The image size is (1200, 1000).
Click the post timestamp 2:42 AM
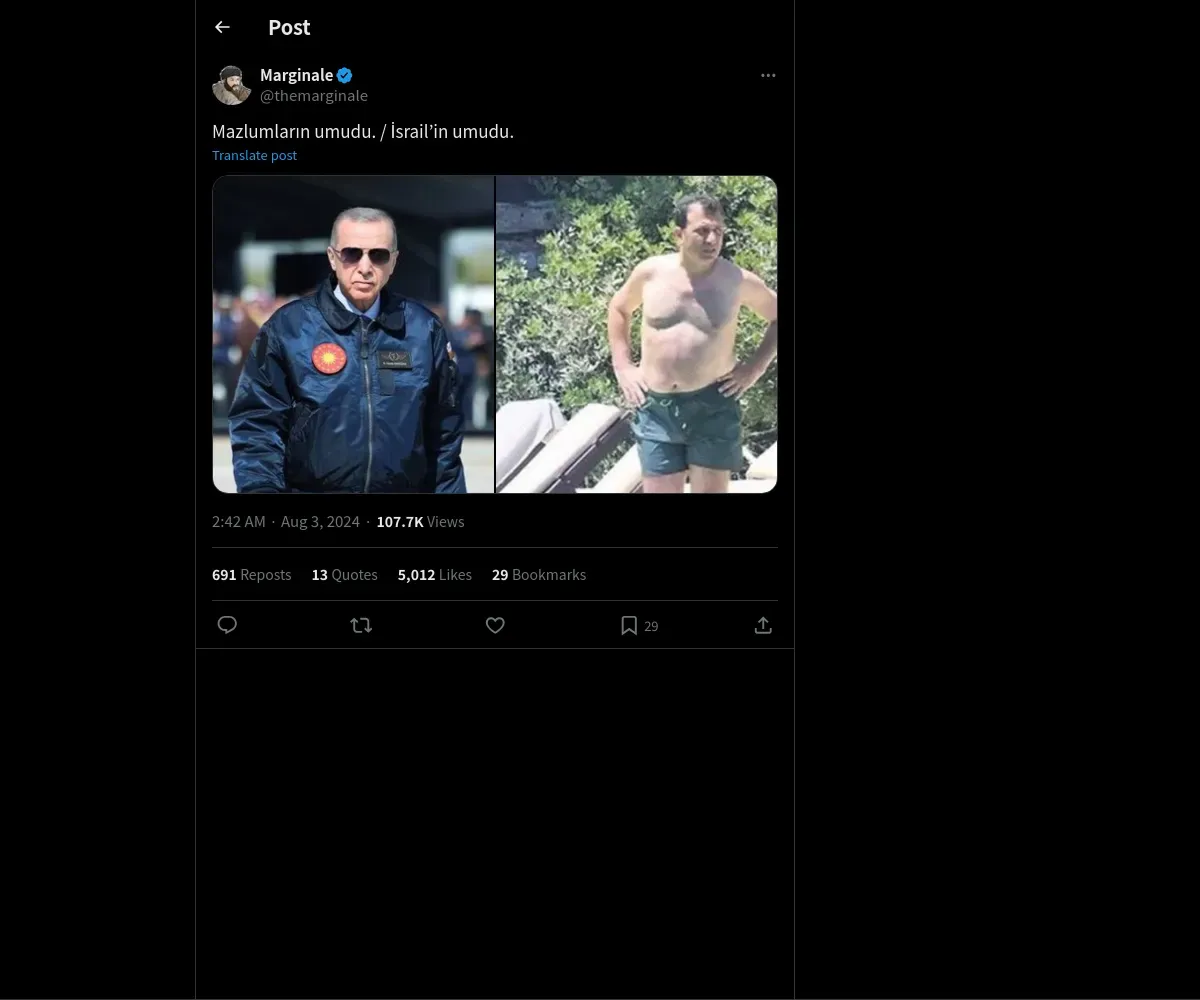tap(239, 522)
